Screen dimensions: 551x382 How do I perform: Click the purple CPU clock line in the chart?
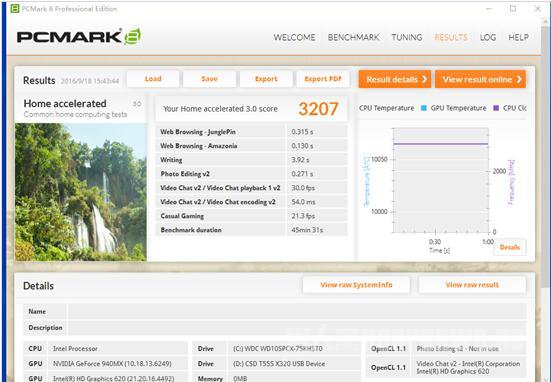point(441,144)
